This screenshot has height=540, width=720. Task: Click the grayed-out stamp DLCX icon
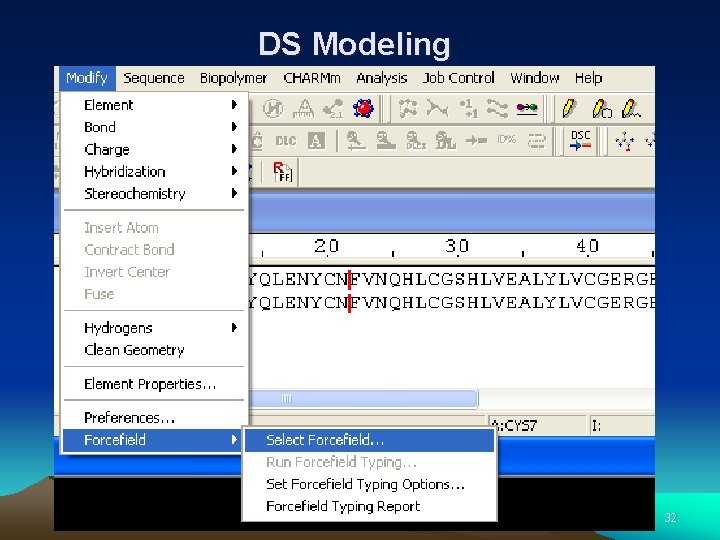tap(416, 141)
